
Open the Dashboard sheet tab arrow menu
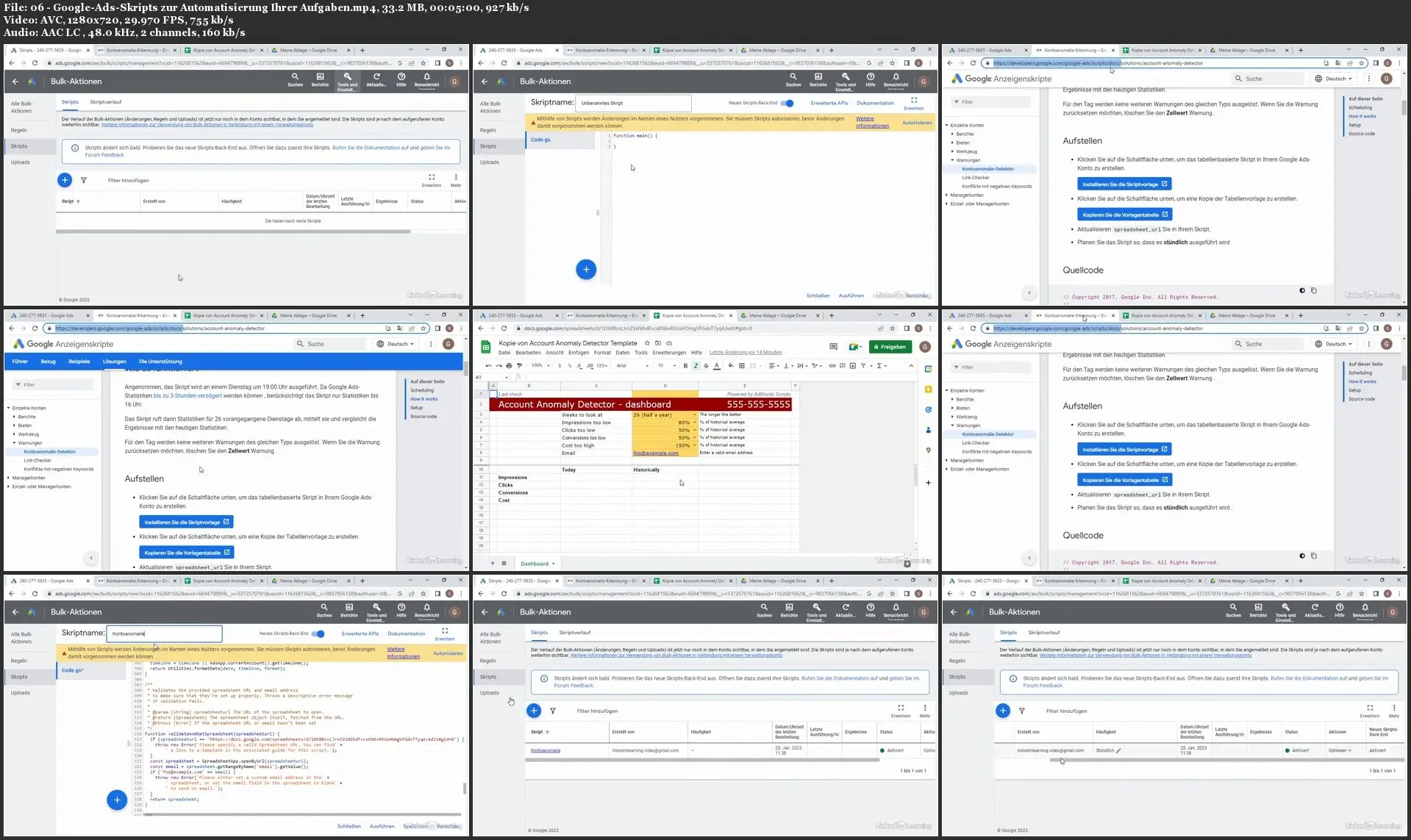553,564
